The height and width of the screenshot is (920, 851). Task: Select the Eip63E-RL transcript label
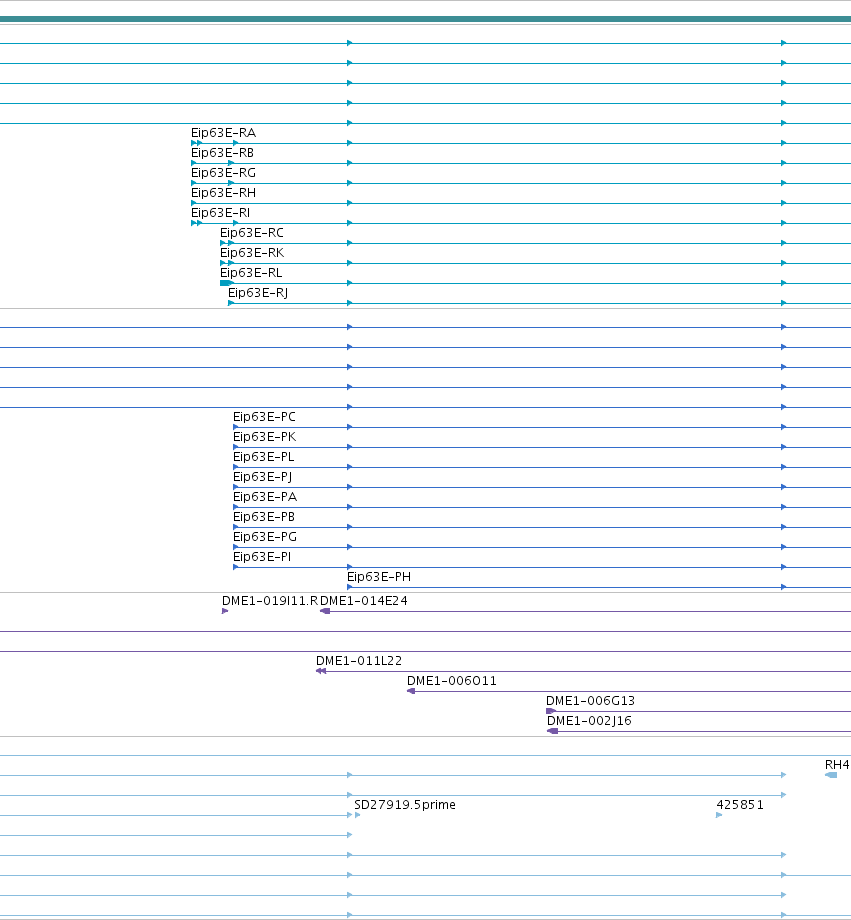point(251,273)
